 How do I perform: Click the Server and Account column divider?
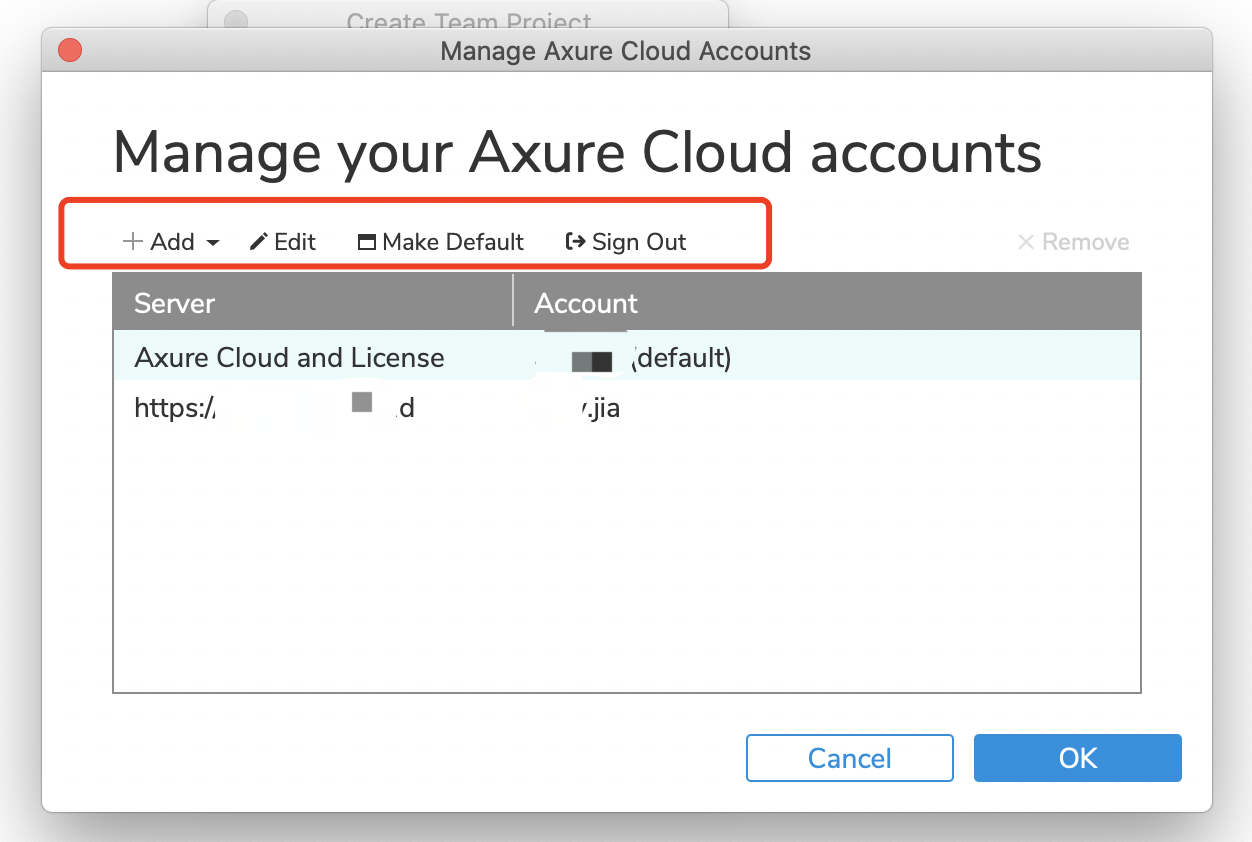click(x=513, y=301)
